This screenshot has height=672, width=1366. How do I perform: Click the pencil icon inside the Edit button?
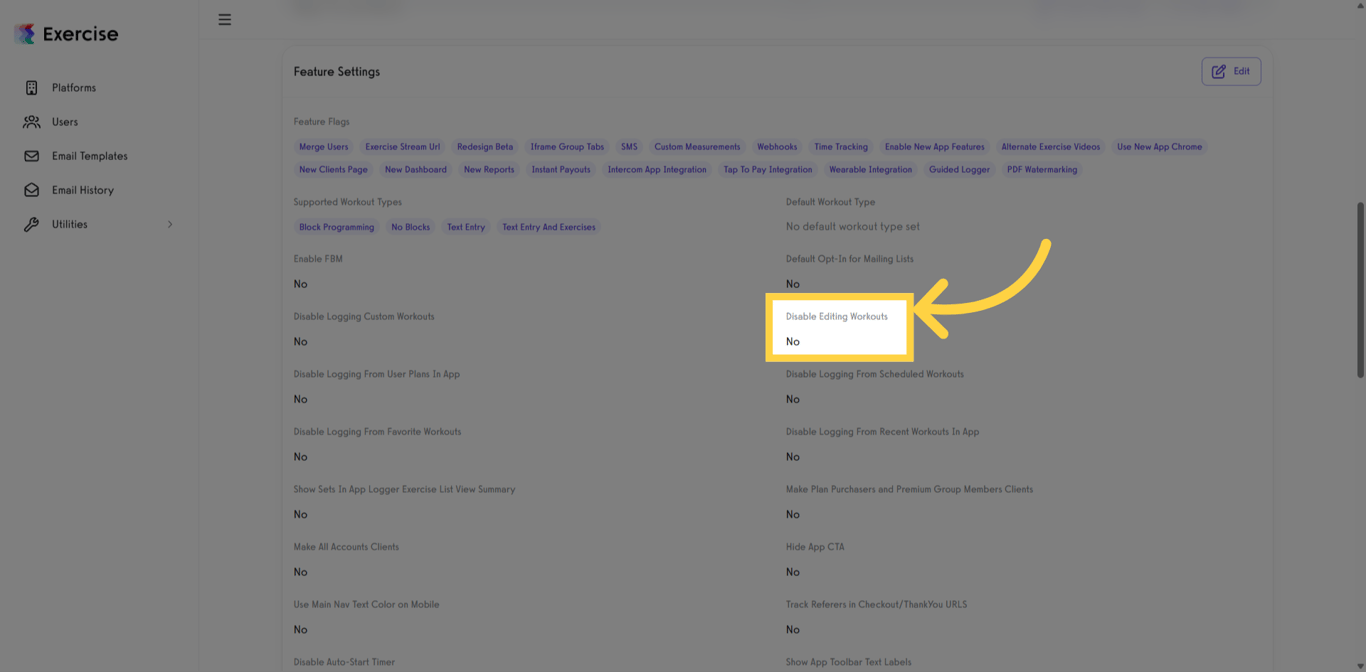click(x=1219, y=71)
